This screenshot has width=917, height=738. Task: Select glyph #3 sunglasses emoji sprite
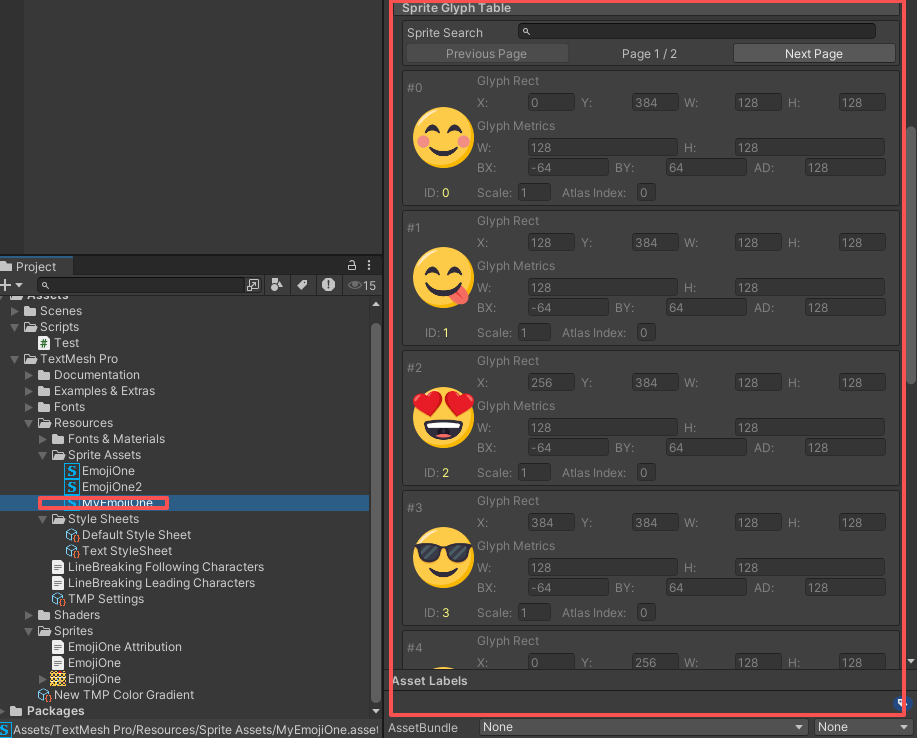(x=443, y=557)
